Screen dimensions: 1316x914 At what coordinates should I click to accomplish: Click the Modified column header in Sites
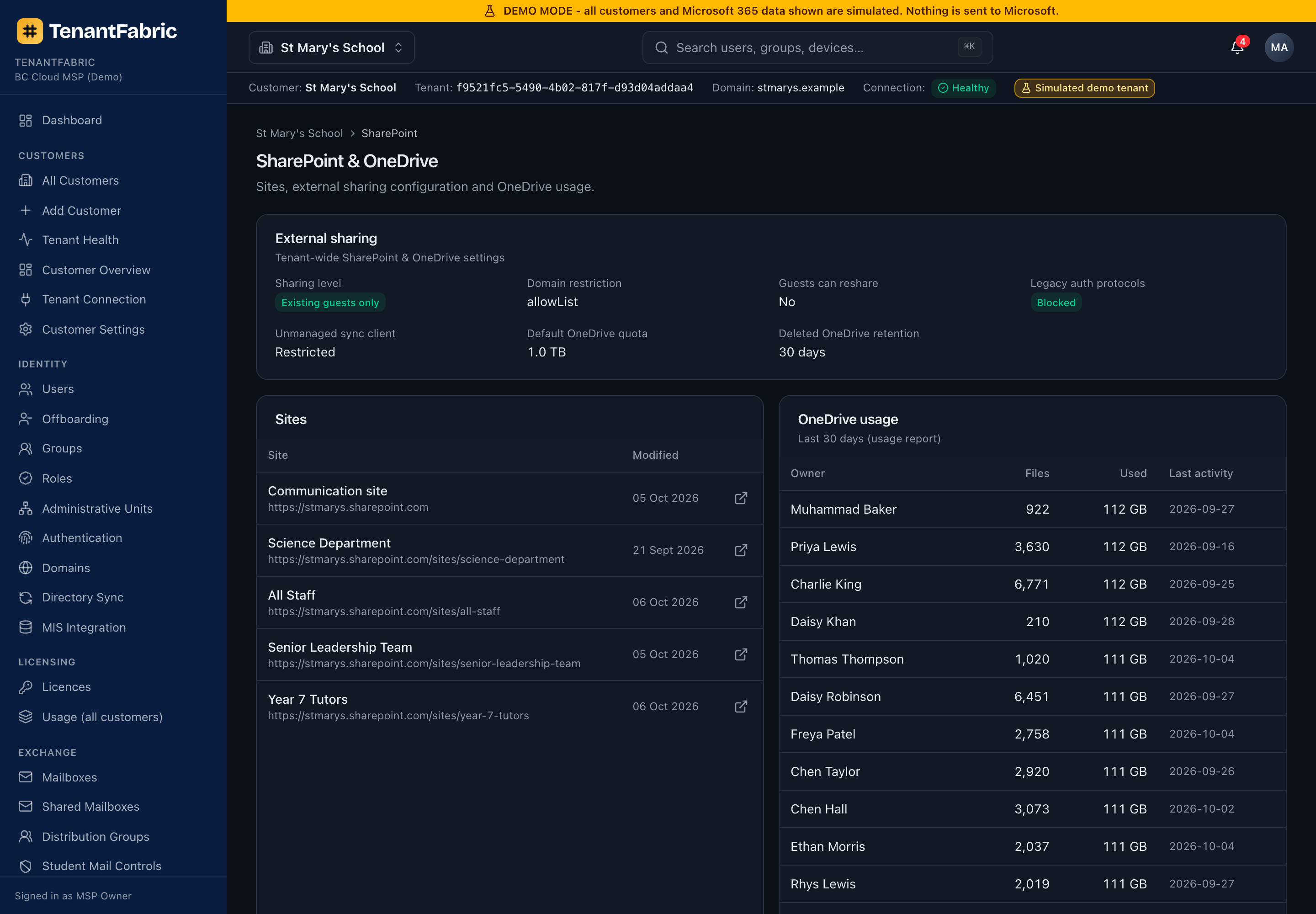click(655, 455)
